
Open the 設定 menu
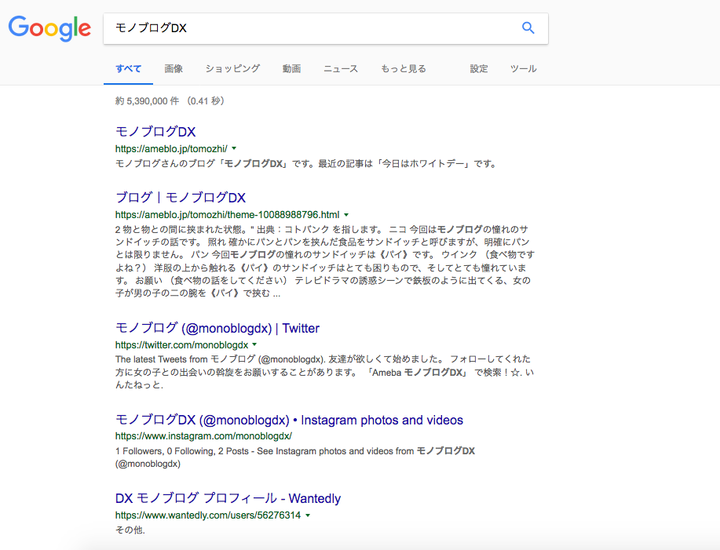click(478, 69)
